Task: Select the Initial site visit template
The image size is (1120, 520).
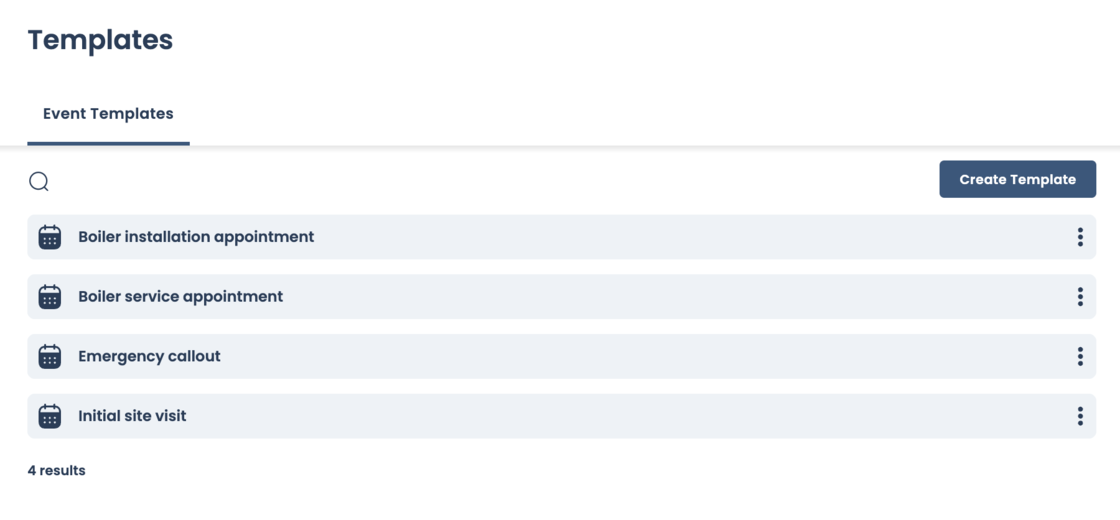Action: click(133, 416)
